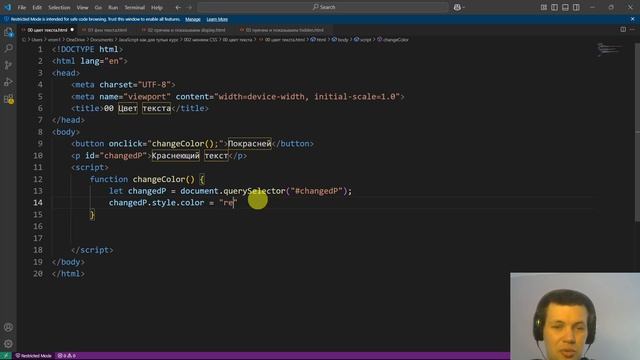Open the Selection menu
The width and height of the screenshot is (640, 360).
(59, 7)
